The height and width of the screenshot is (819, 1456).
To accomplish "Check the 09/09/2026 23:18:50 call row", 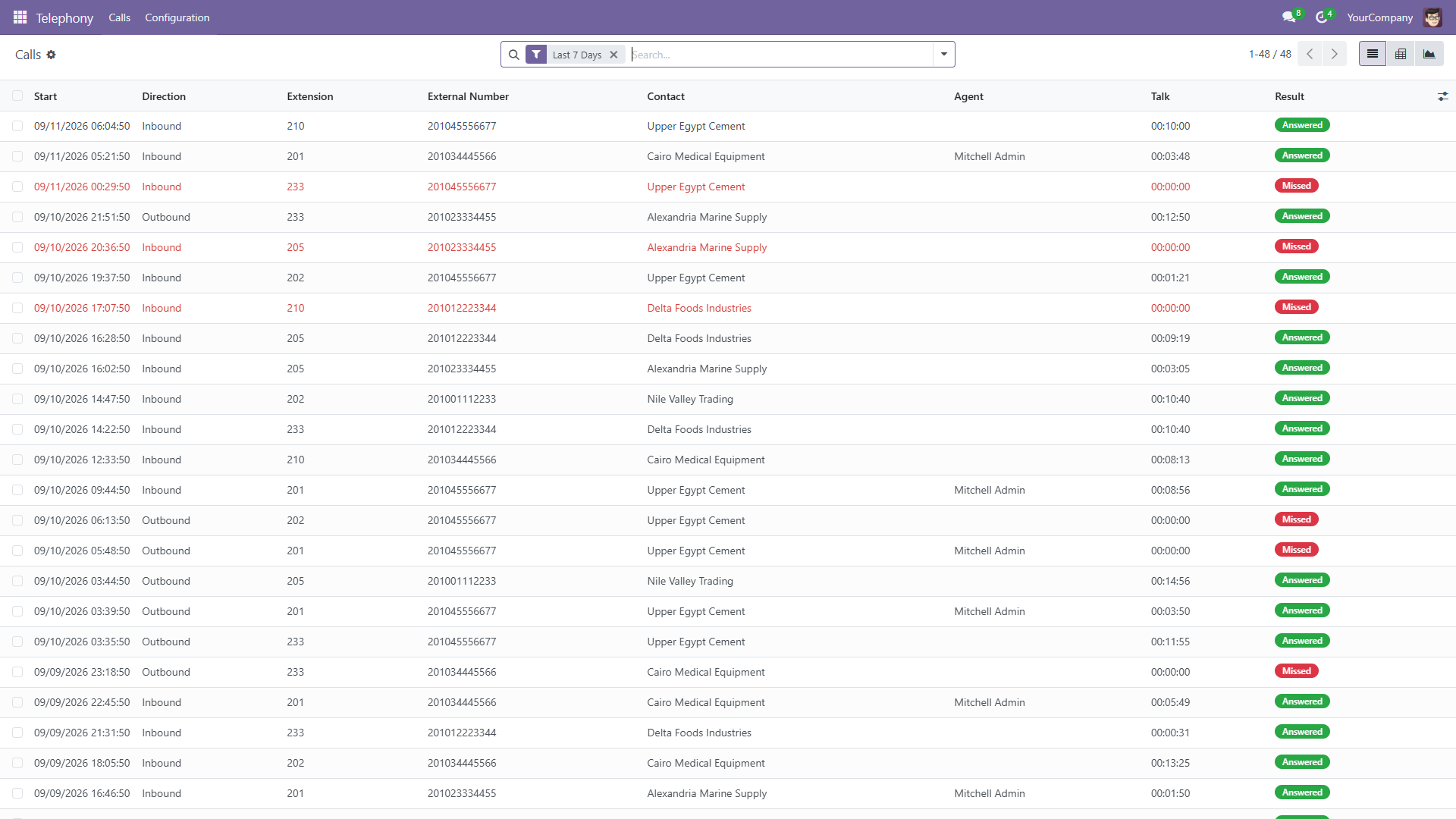I will 17,672.
